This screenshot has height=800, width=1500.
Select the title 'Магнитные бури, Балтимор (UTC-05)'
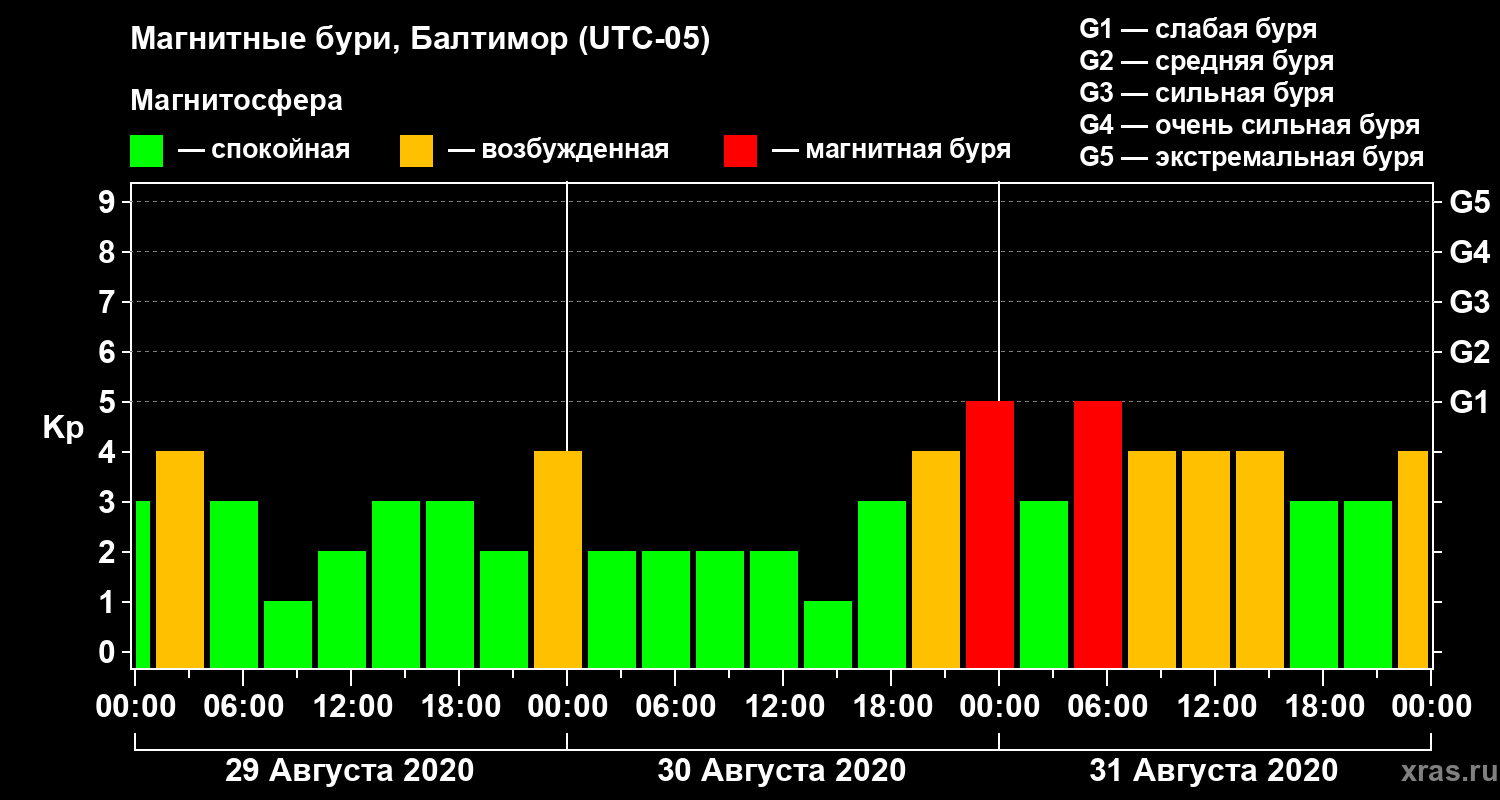pyautogui.click(x=420, y=41)
